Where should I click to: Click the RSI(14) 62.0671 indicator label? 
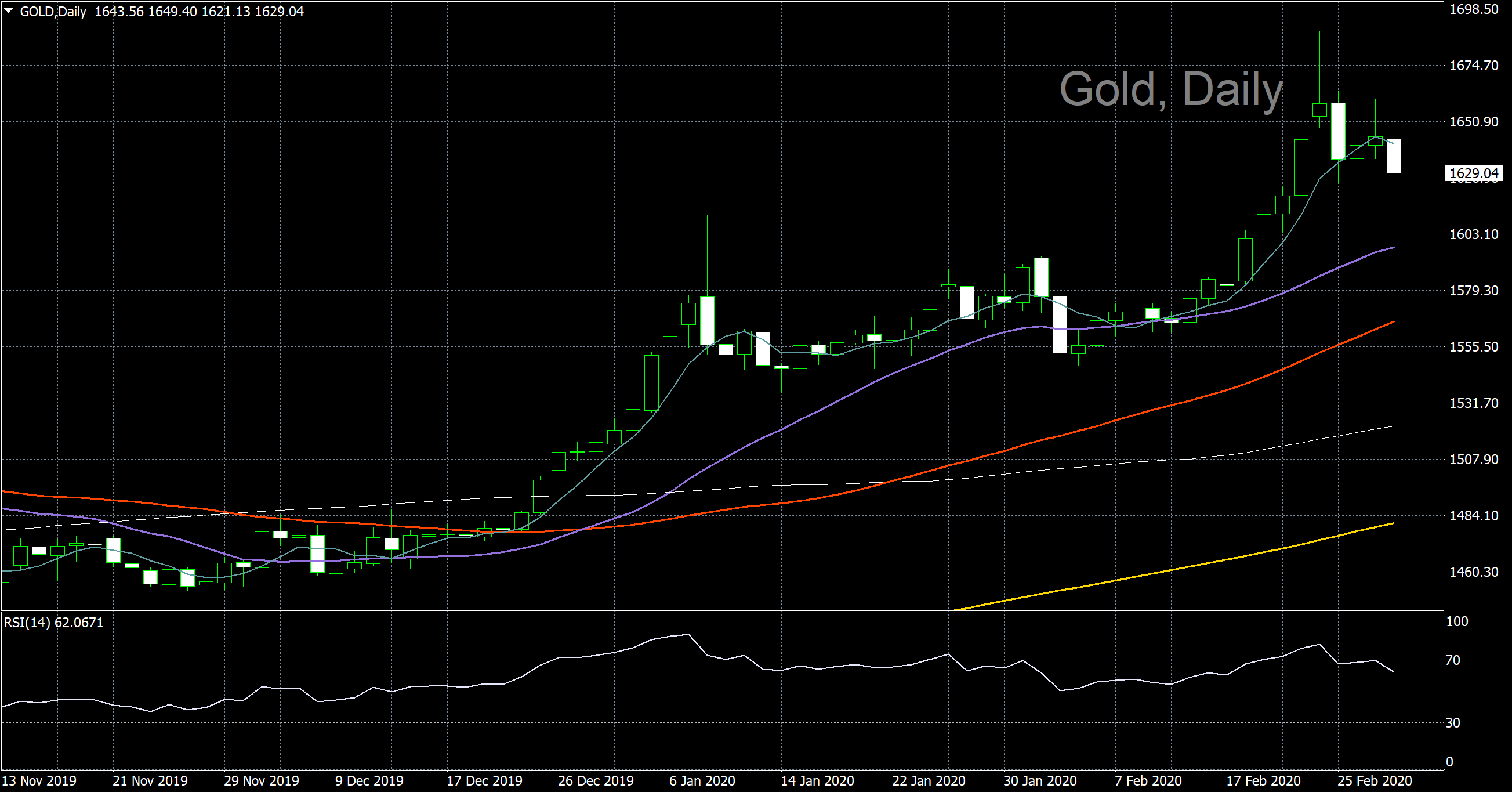point(53,623)
